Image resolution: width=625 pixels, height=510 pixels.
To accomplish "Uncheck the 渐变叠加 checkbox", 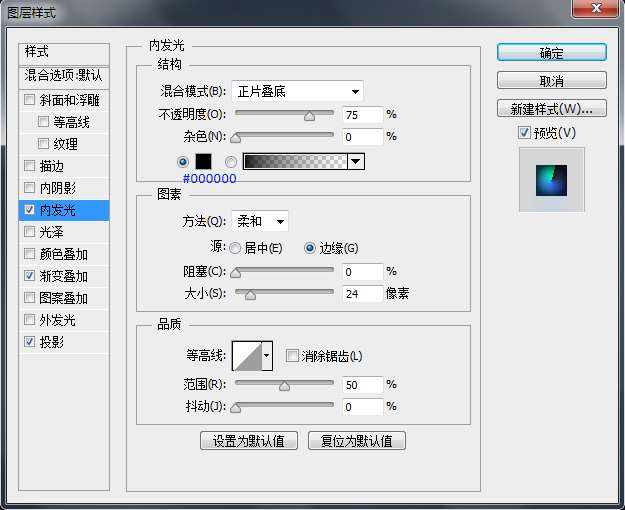I will (x=29, y=275).
